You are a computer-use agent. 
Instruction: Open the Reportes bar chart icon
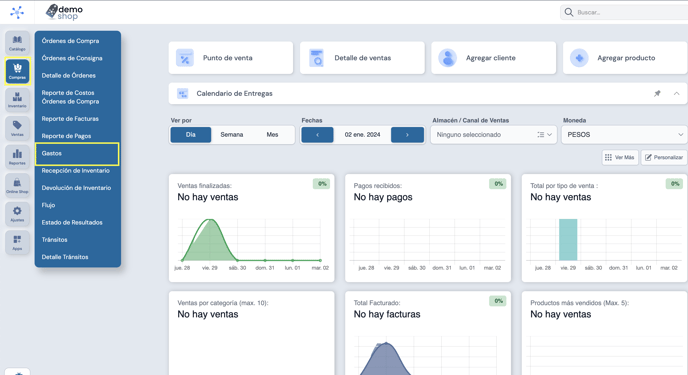[17, 157]
